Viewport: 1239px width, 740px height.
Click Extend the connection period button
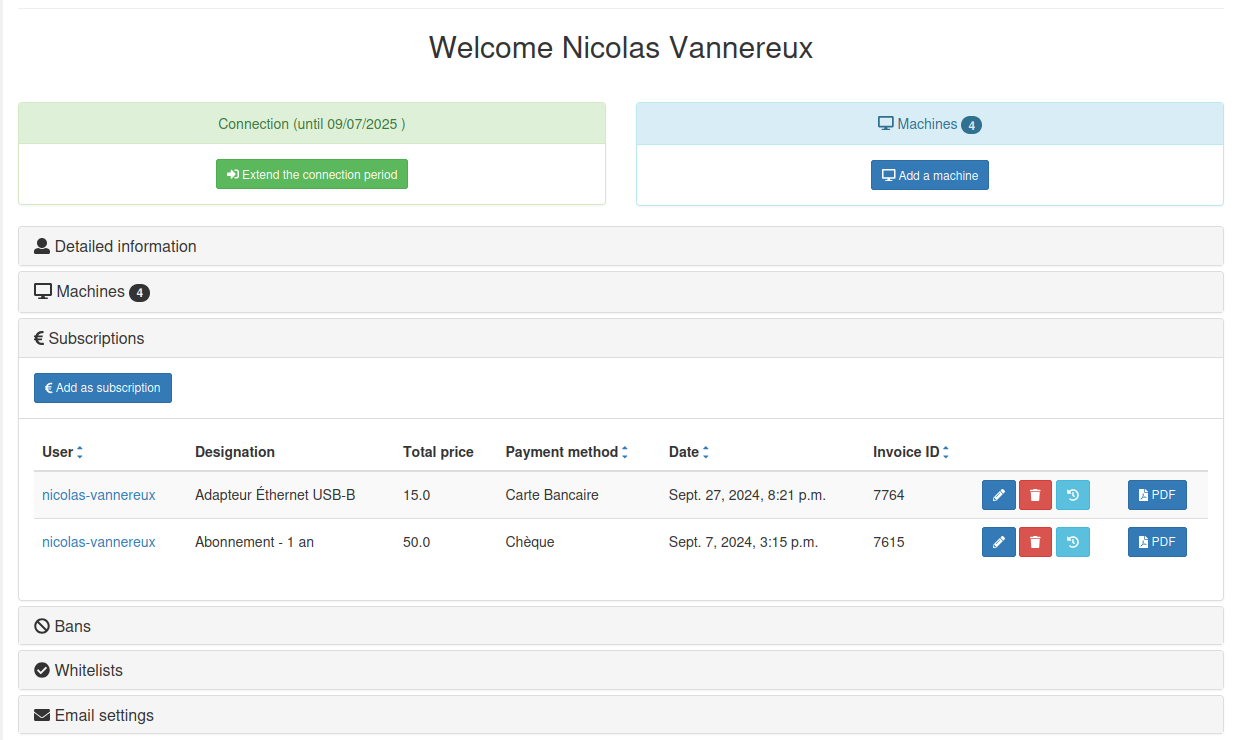pos(312,174)
